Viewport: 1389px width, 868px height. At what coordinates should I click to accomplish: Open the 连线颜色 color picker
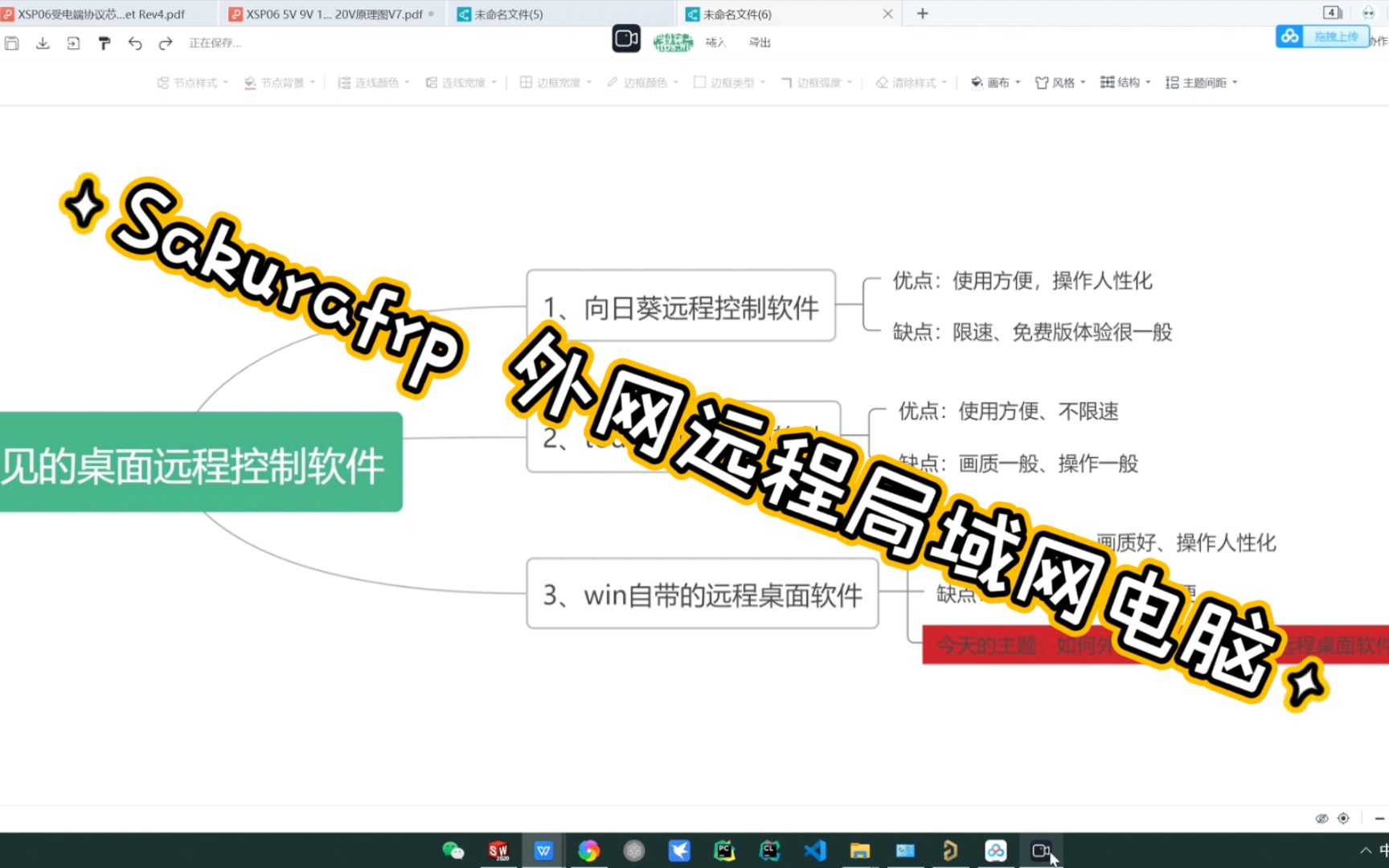tap(374, 83)
